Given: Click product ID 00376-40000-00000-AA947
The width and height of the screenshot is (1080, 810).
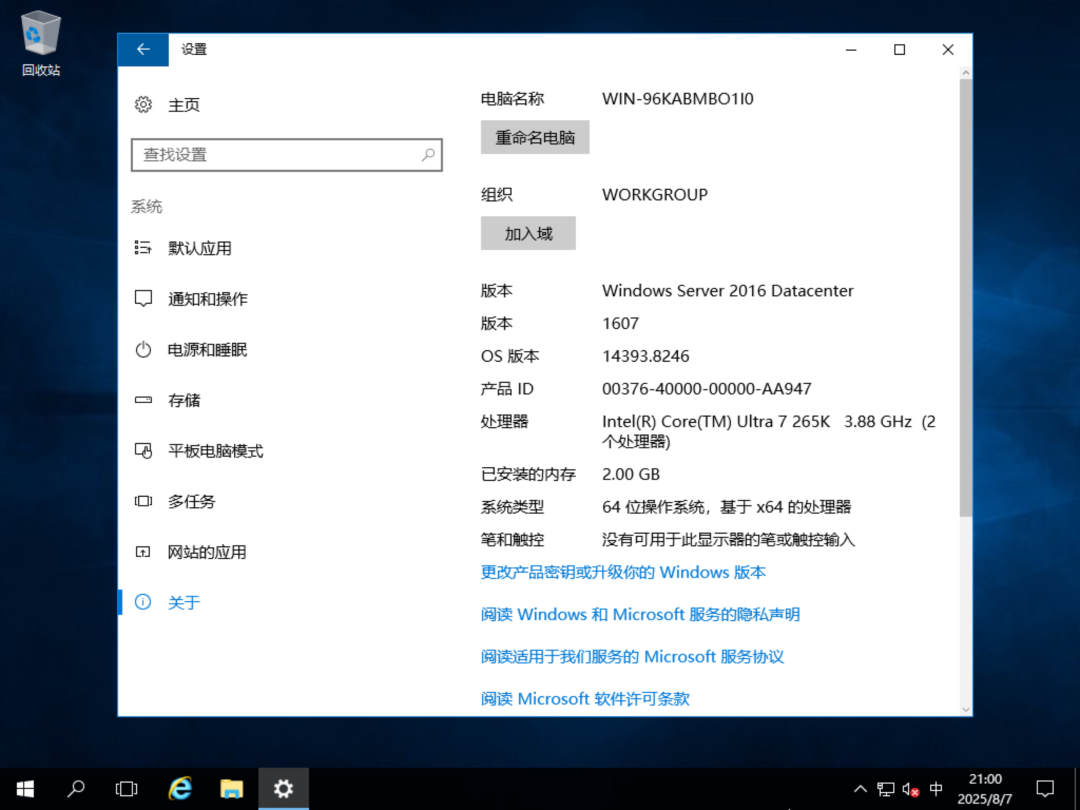Looking at the screenshot, I should (x=707, y=388).
